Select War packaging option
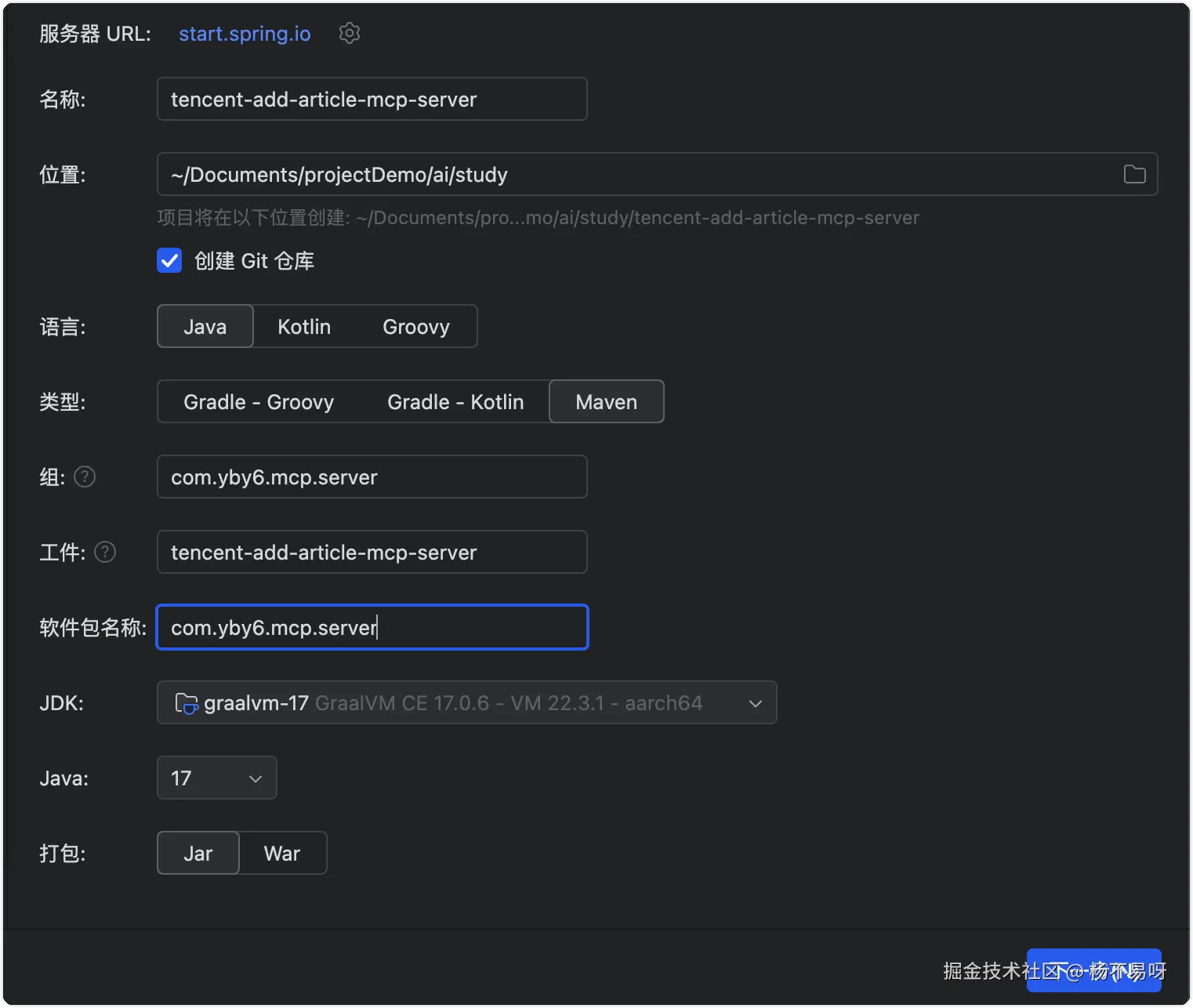The image size is (1193, 1008). [282, 853]
